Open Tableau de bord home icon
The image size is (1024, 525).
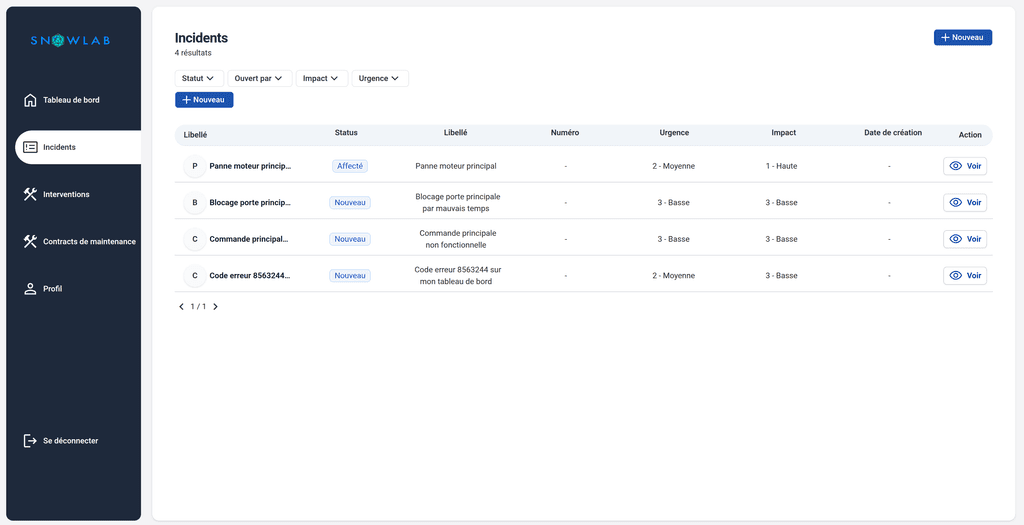tap(30, 101)
